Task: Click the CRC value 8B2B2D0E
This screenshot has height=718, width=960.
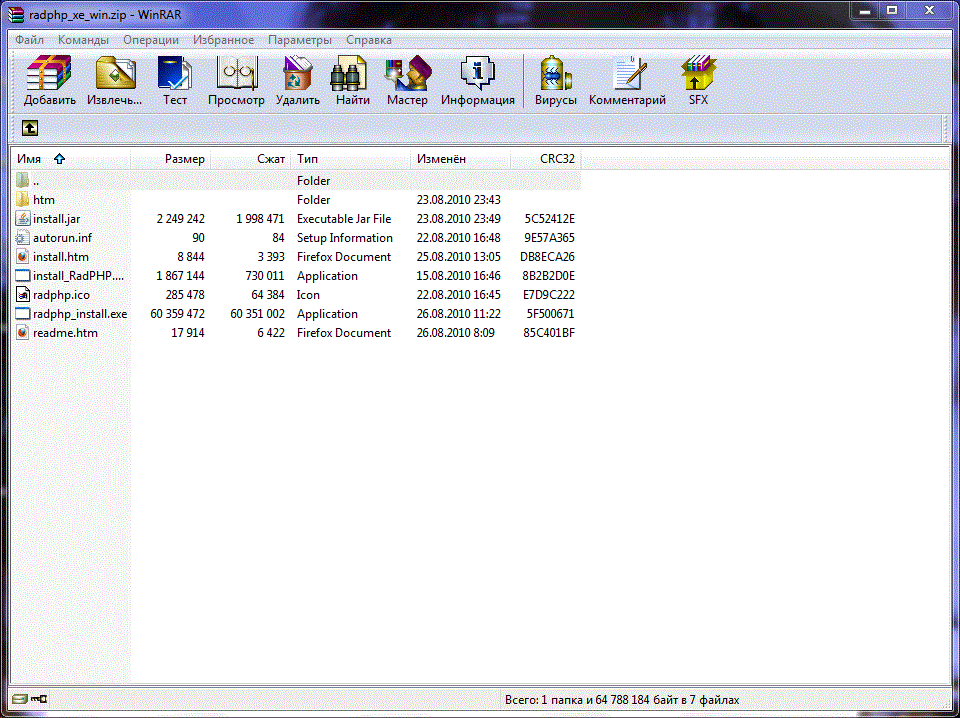Action: click(549, 275)
